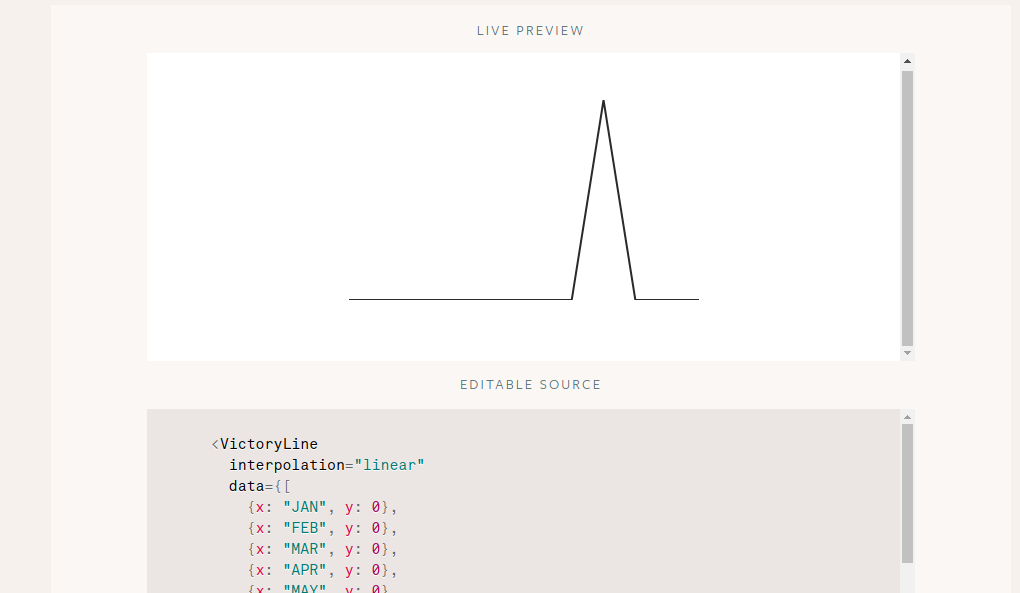
Task: Click the live preview scroll down arrow
Action: coord(907,353)
